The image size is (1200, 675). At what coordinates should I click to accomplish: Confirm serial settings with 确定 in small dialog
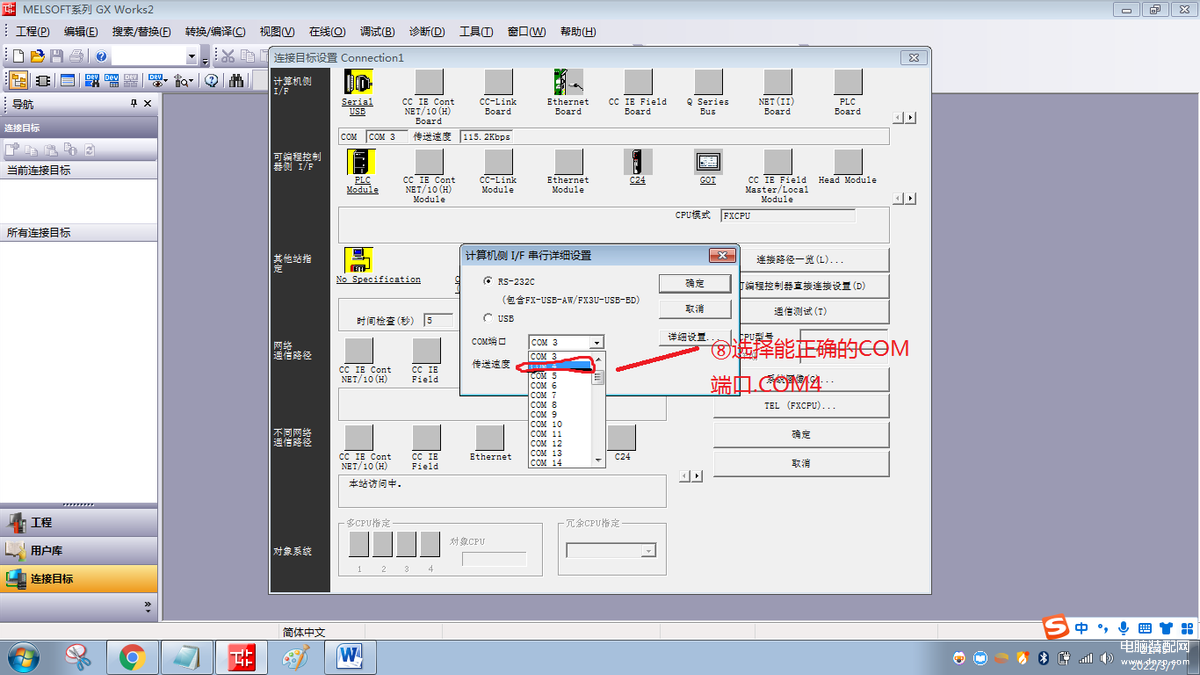point(695,284)
